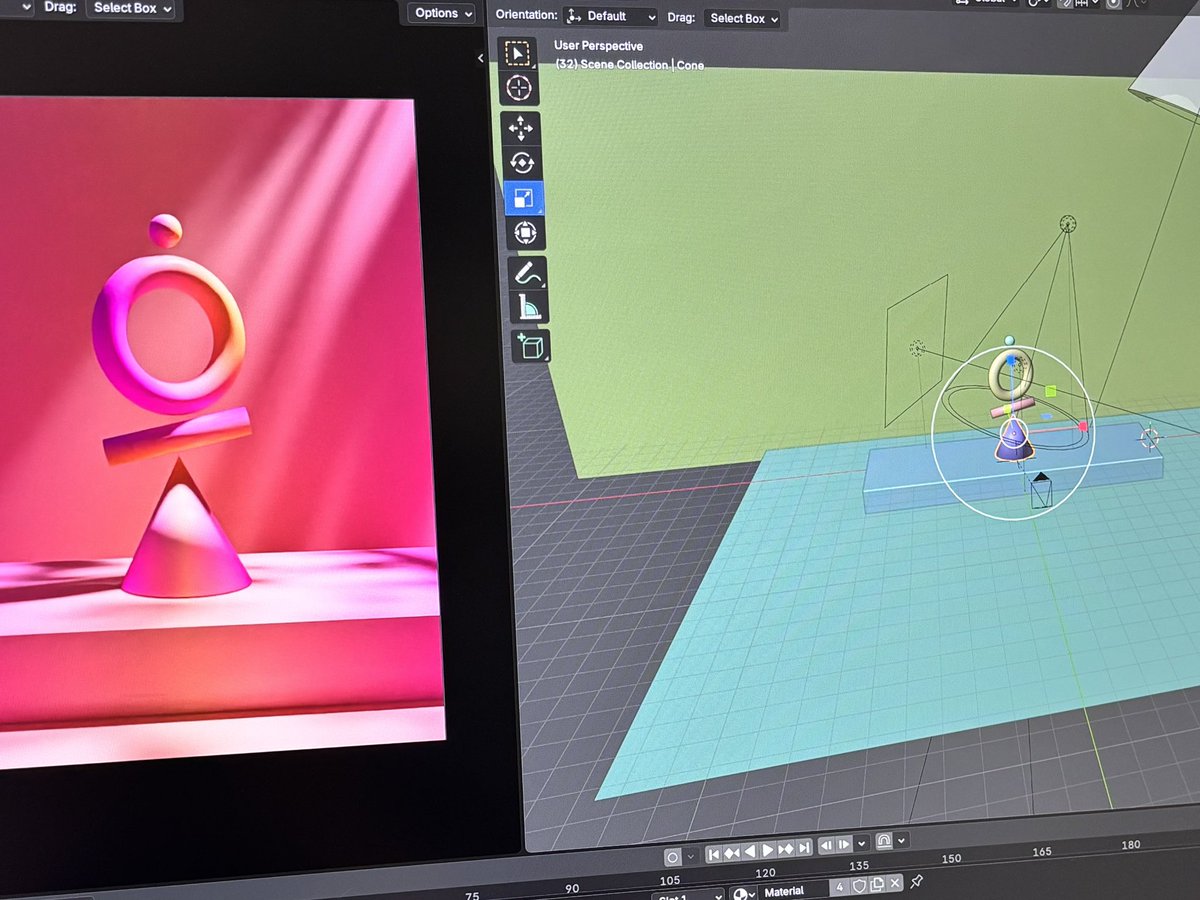
Task: Play the animation in reverse
Action: pos(749,851)
